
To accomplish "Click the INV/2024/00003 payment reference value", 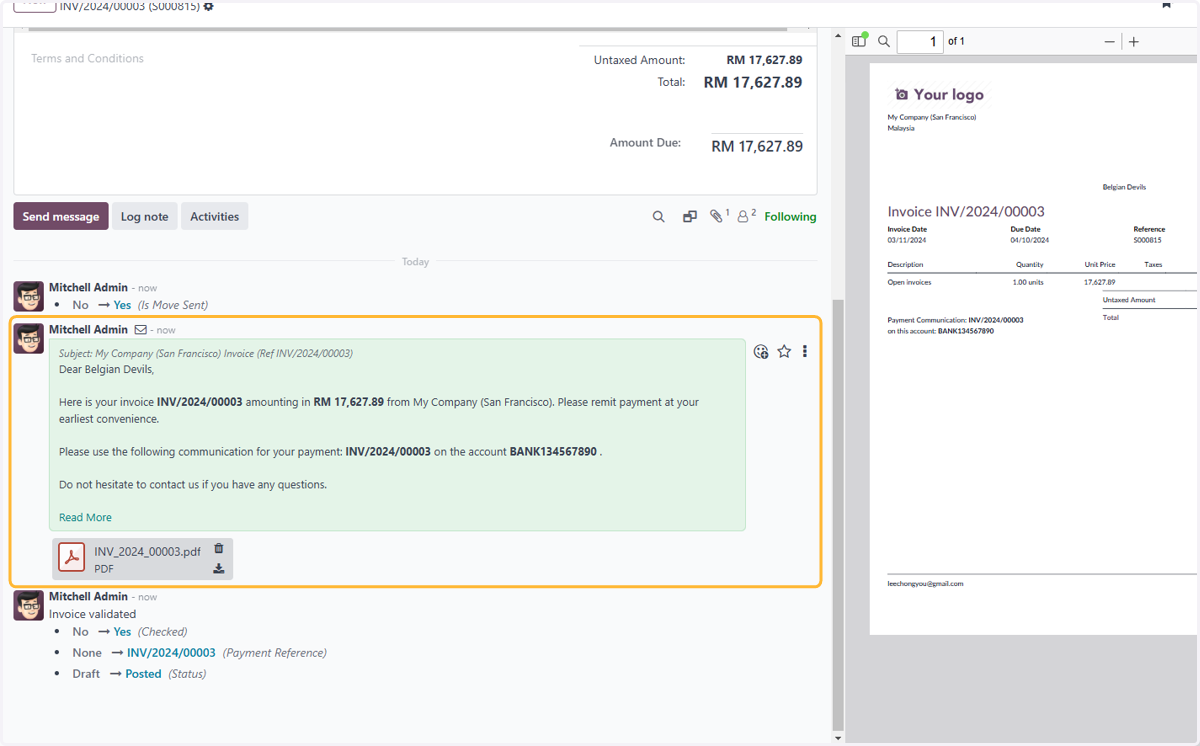I will tap(171, 652).
